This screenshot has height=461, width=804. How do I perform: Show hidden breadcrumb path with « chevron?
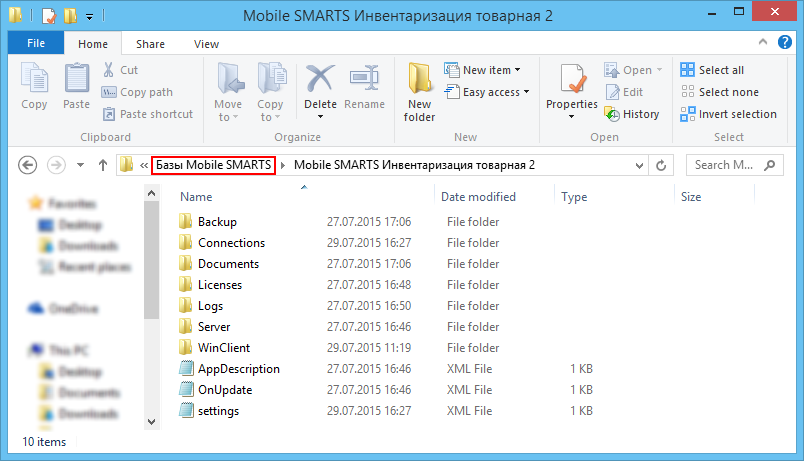point(144,165)
